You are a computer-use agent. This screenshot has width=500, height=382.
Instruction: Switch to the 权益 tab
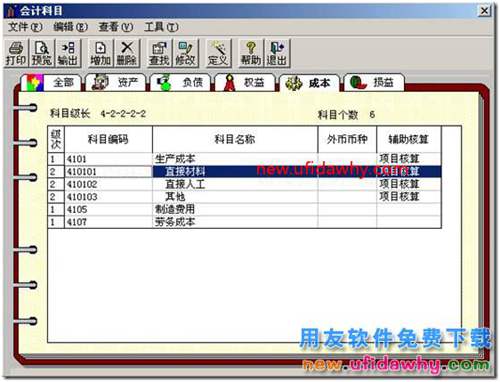point(245,82)
